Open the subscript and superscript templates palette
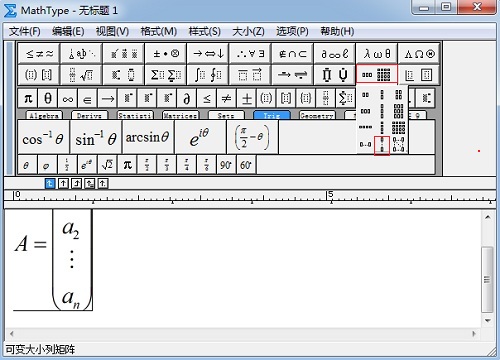Screen dimensions: 500x360 [x=123, y=75]
